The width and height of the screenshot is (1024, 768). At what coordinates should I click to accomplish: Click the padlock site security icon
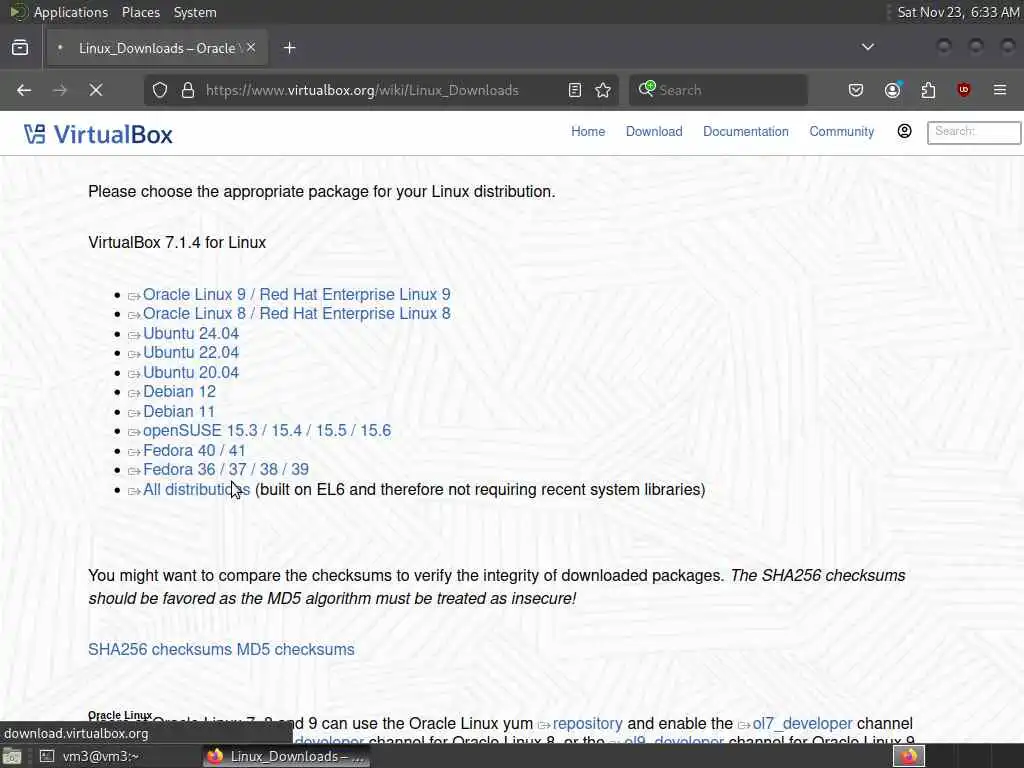pos(188,90)
